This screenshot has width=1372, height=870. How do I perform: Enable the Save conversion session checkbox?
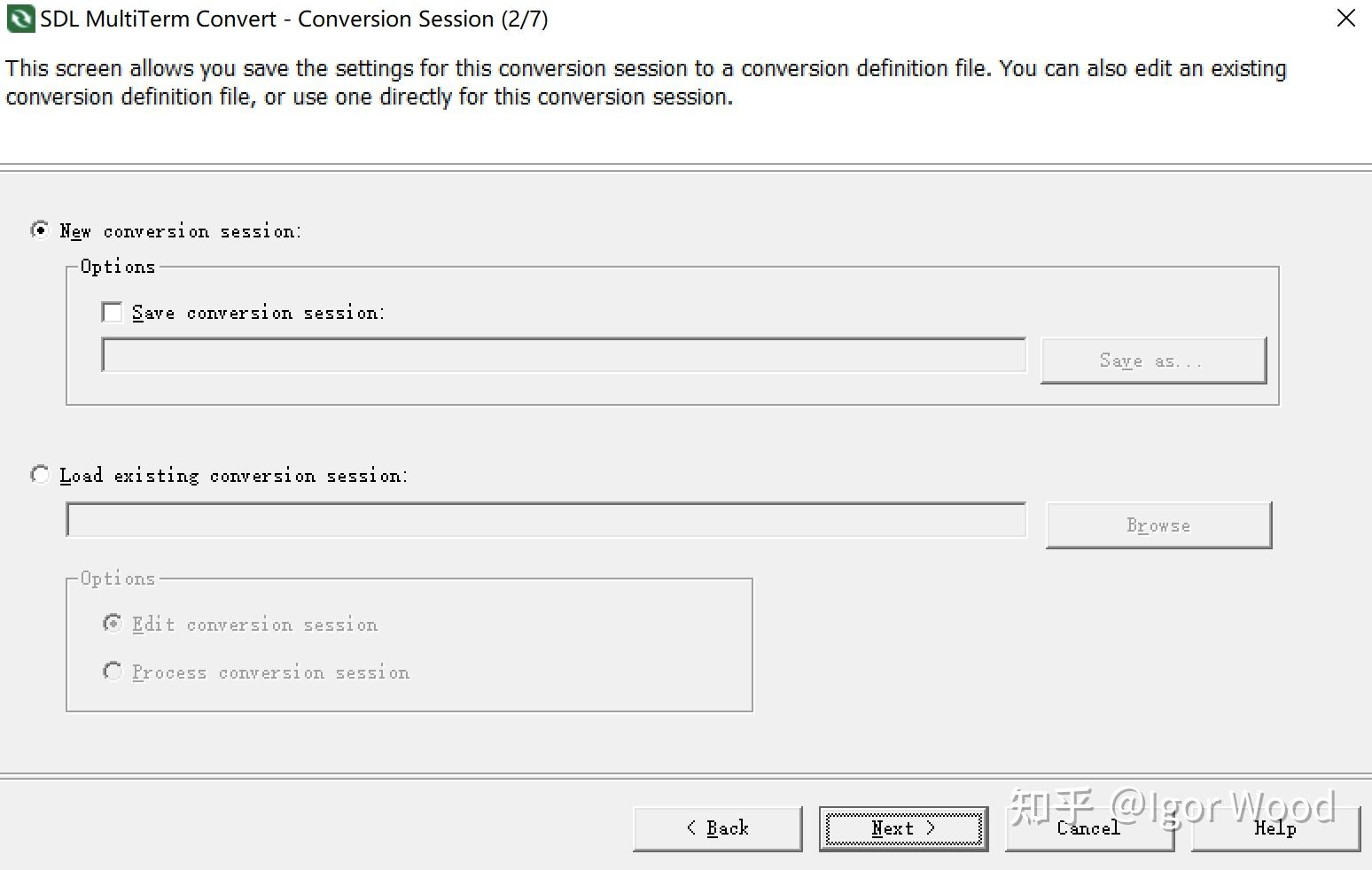coord(113,313)
